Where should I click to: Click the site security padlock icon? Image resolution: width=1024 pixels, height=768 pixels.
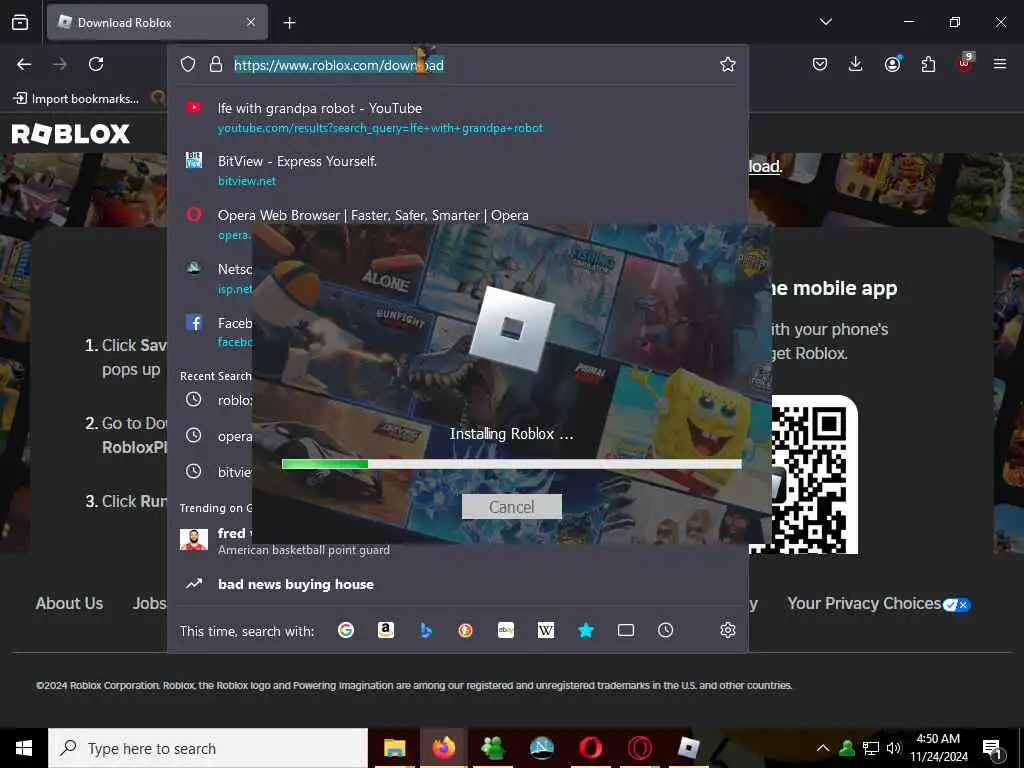pos(216,64)
